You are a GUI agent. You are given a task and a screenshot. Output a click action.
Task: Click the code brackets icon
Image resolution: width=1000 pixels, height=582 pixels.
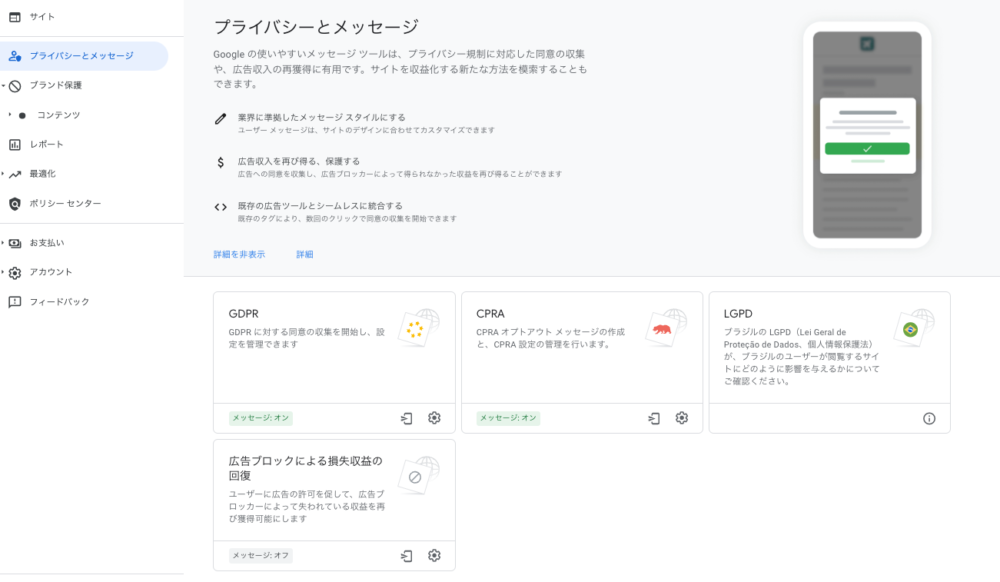pos(221,207)
